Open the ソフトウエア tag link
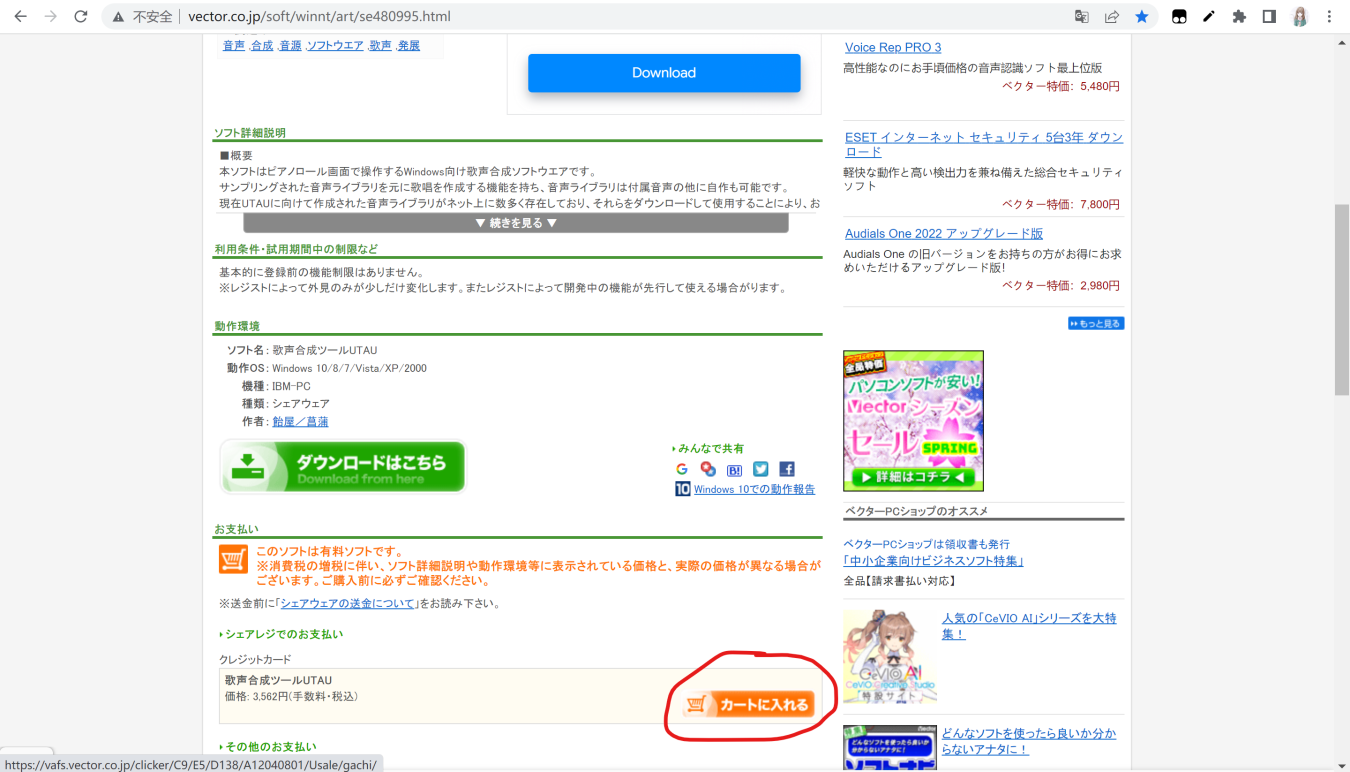The height and width of the screenshot is (772, 1350). coord(335,46)
